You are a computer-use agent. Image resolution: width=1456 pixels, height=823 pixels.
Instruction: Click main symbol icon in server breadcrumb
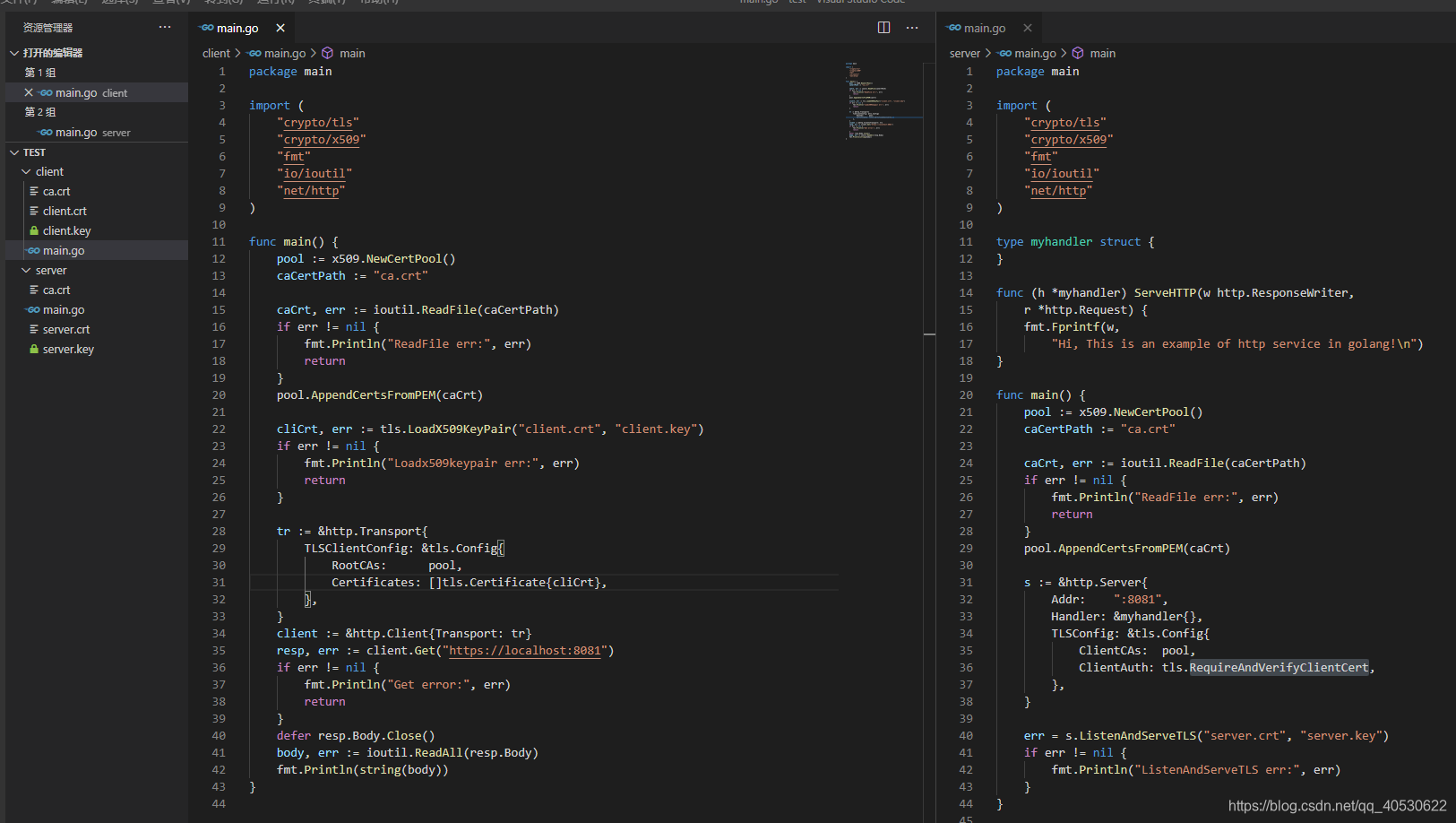point(1078,53)
